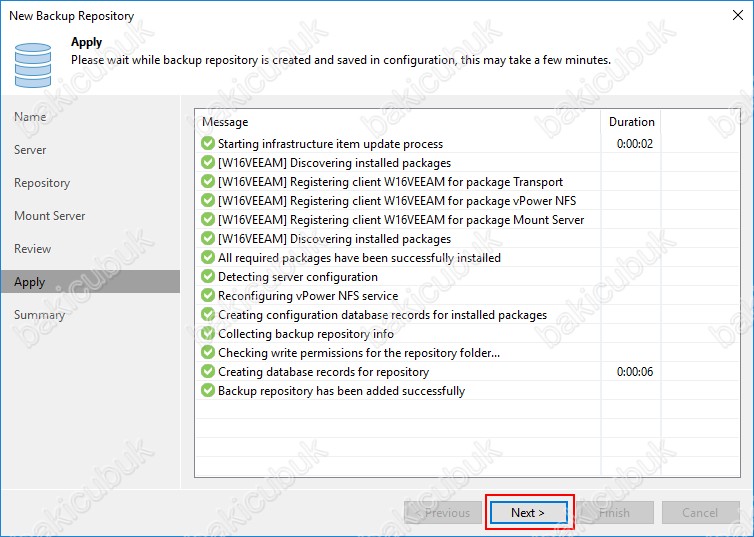Cancel the New Backup Repository wizard
Viewport: 754px width, 537px height.
pos(701,512)
